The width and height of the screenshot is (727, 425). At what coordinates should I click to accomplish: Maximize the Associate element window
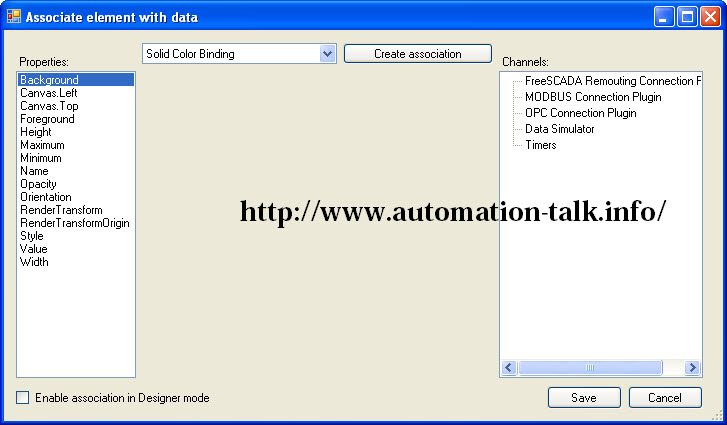687,17
